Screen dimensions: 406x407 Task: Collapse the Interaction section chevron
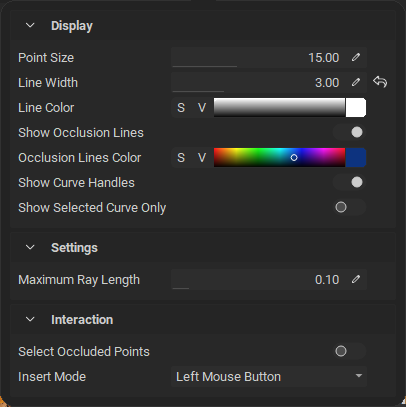[30, 319]
